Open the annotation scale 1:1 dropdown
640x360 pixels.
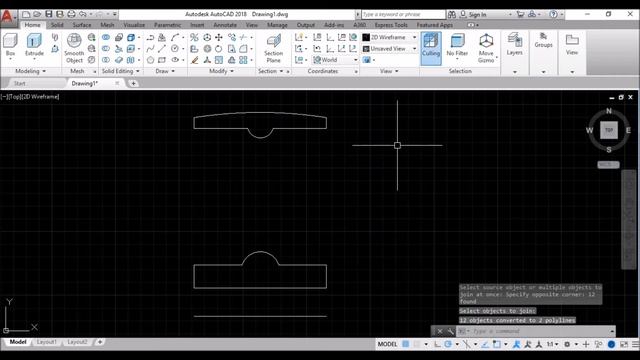tap(552, 344)
